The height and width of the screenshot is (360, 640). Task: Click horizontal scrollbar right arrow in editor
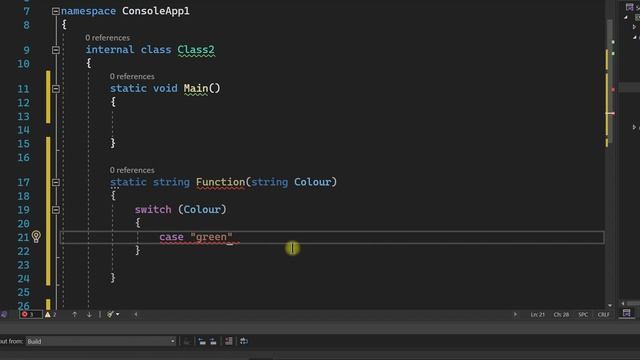point(515,314)
